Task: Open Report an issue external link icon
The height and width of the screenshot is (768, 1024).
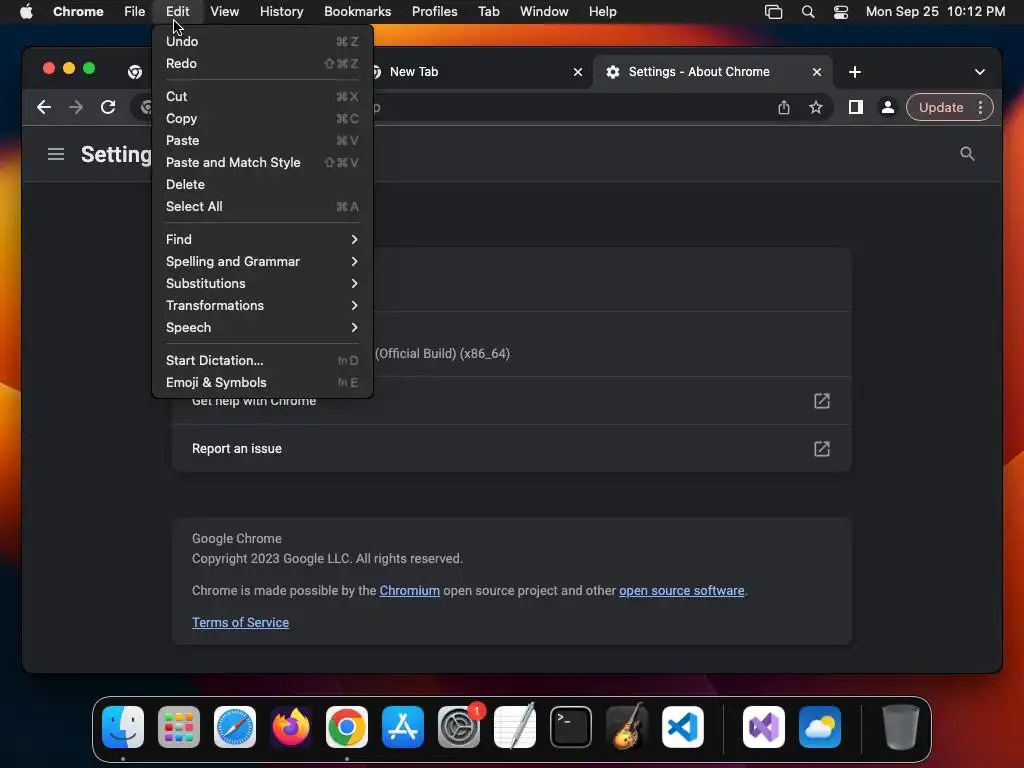Action: tap(822, 449)
